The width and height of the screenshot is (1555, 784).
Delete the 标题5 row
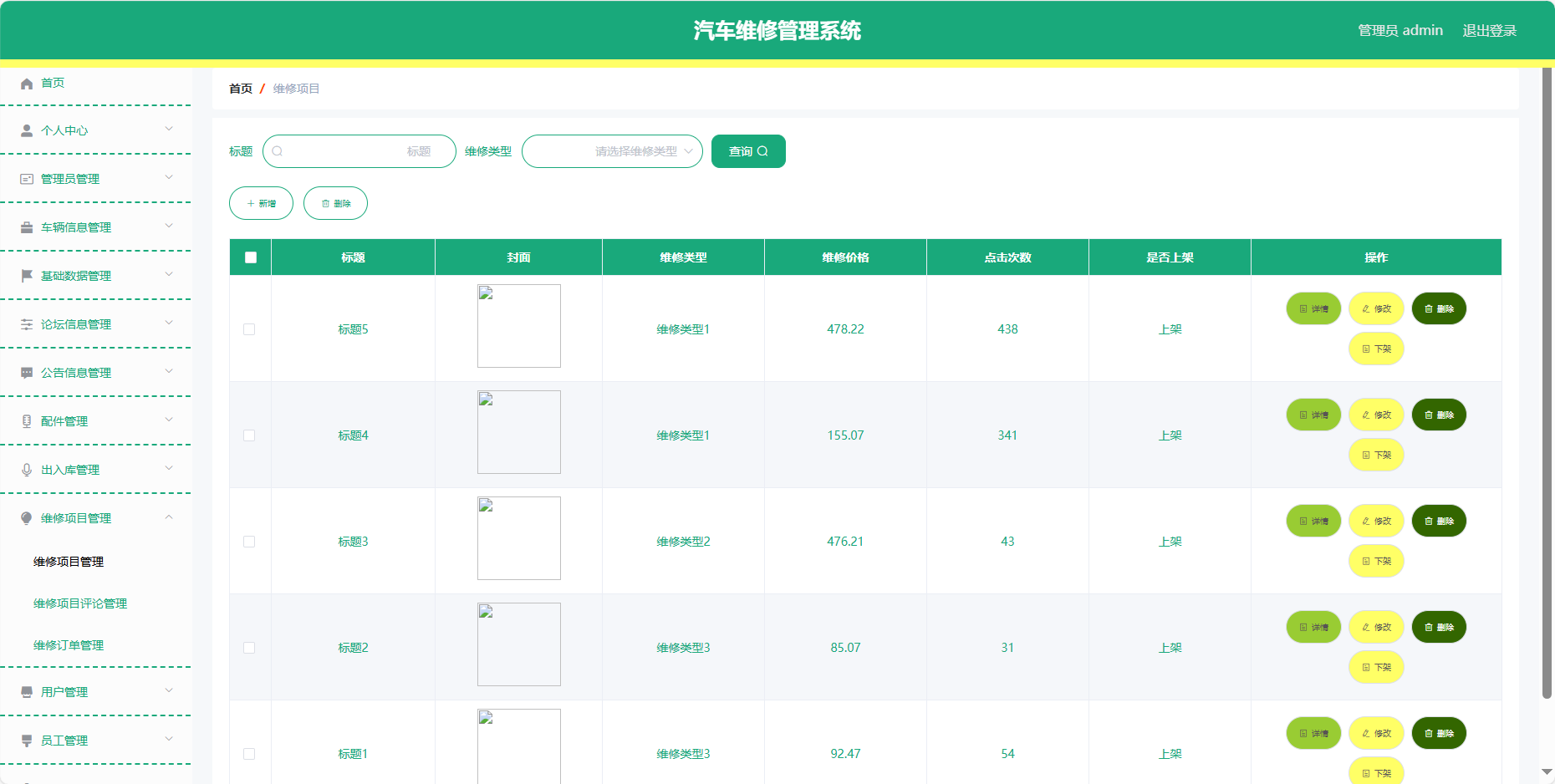click(x=1439, y=308)
